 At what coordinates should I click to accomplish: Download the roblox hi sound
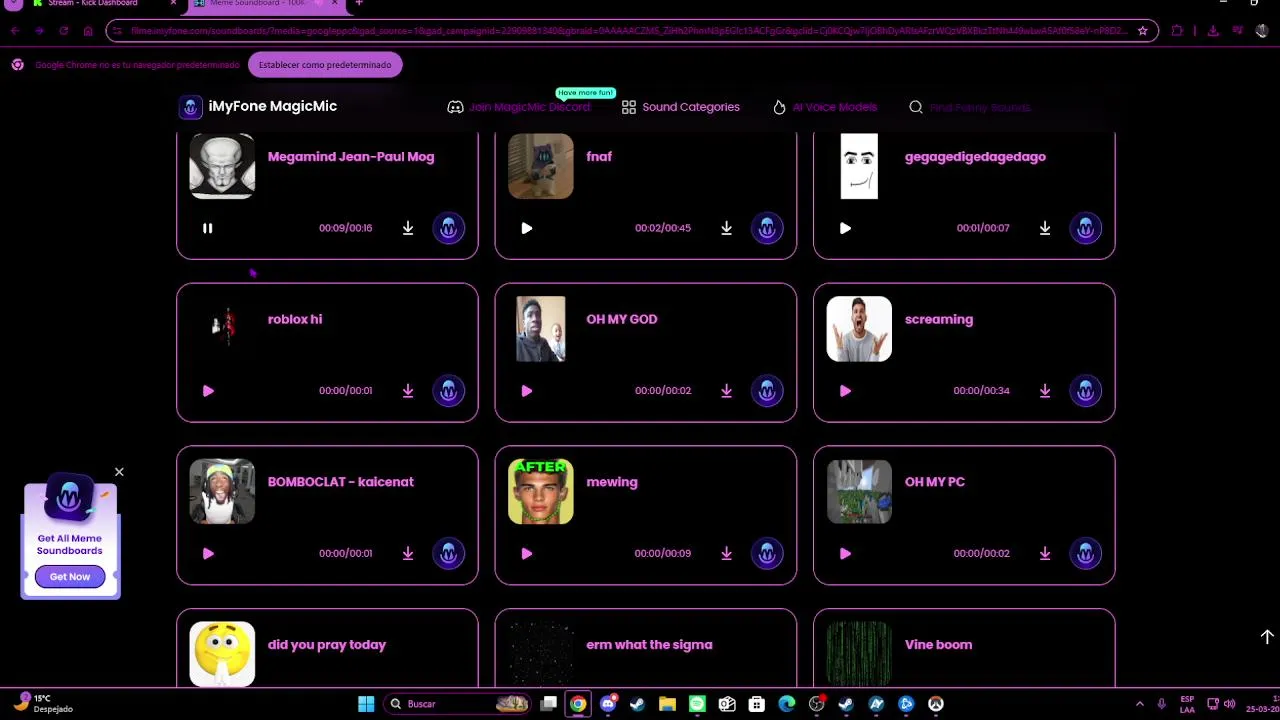pos(408,391)
